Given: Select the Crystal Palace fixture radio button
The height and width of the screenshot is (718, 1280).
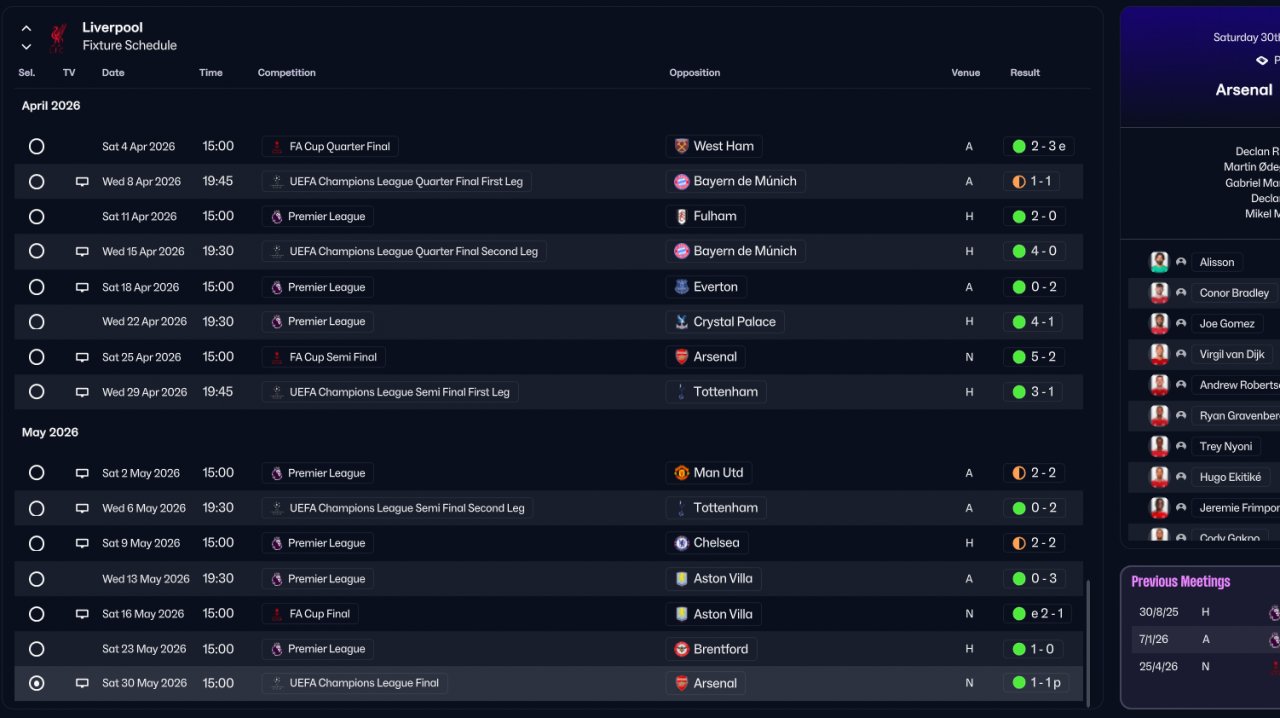Looking at the screenshot, I should pyautogui.click(x=37, y=322).
